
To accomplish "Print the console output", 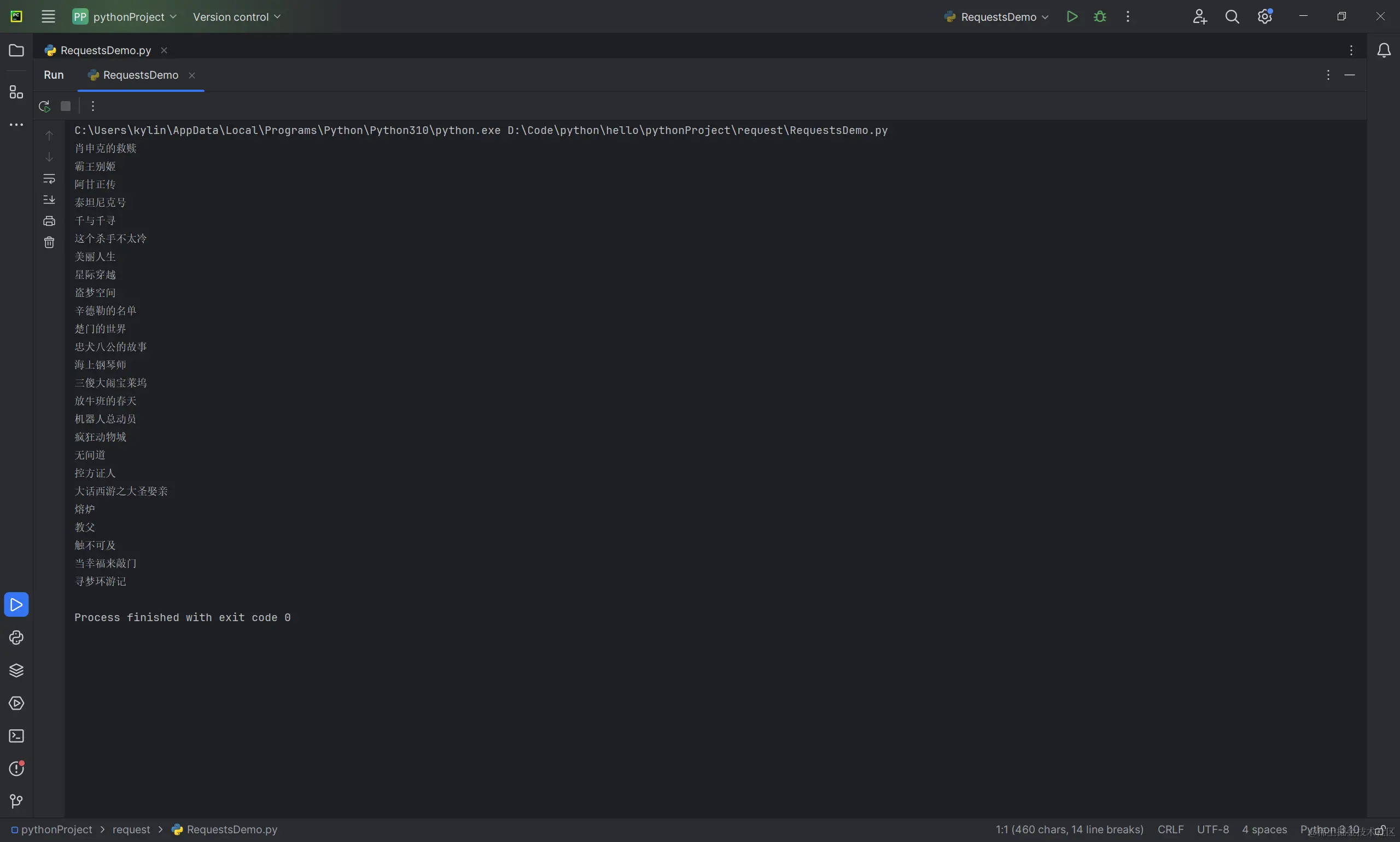I will (49, 221).
